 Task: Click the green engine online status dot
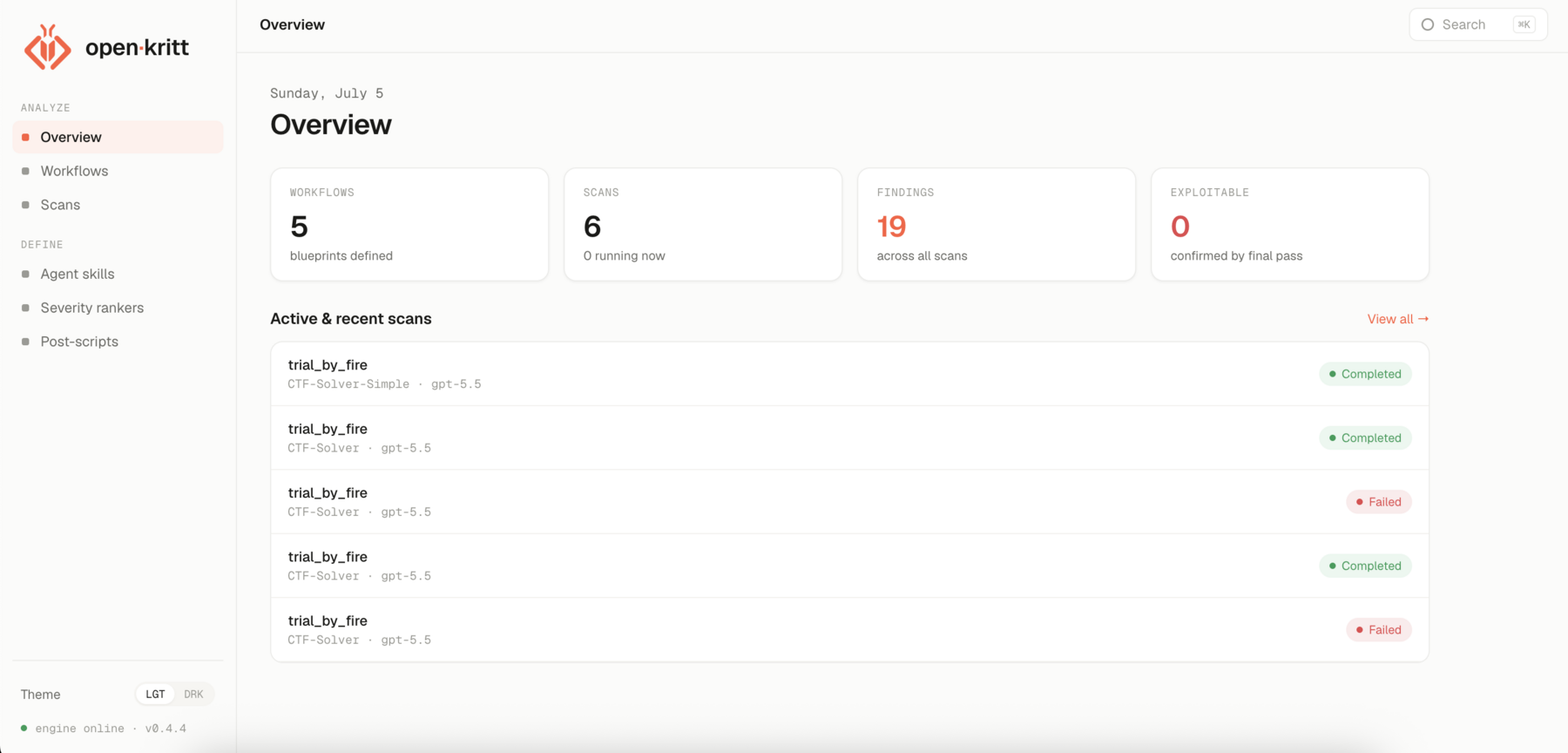tap(24, 728)
